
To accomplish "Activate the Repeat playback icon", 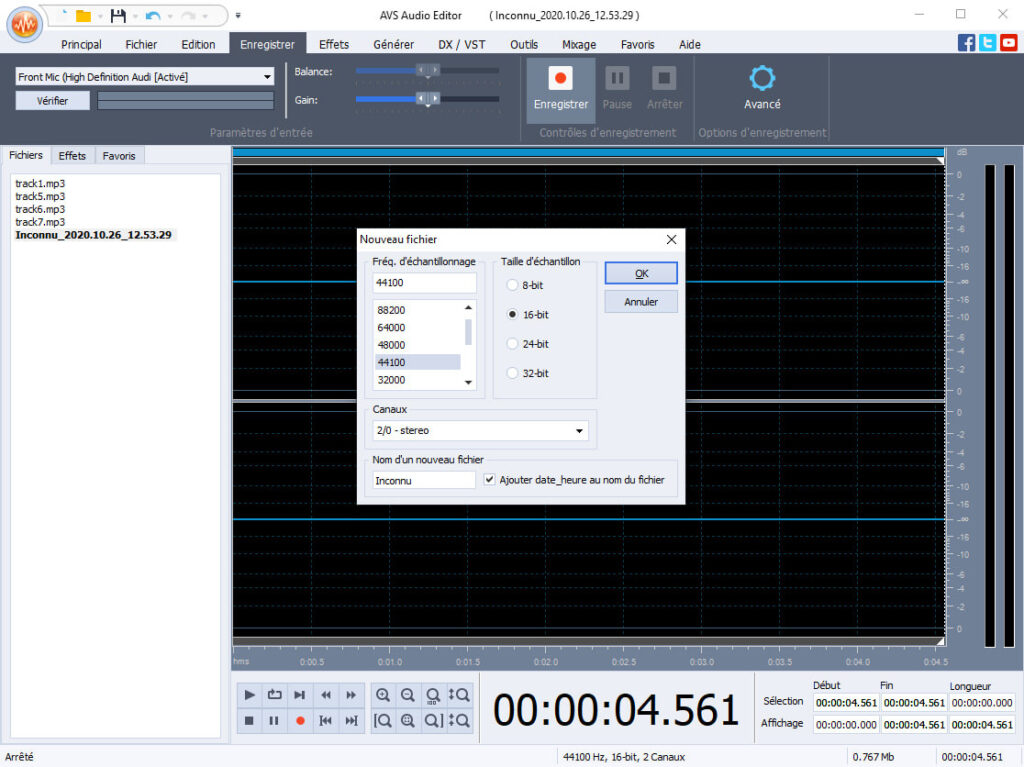I will (x=274, y=695).
